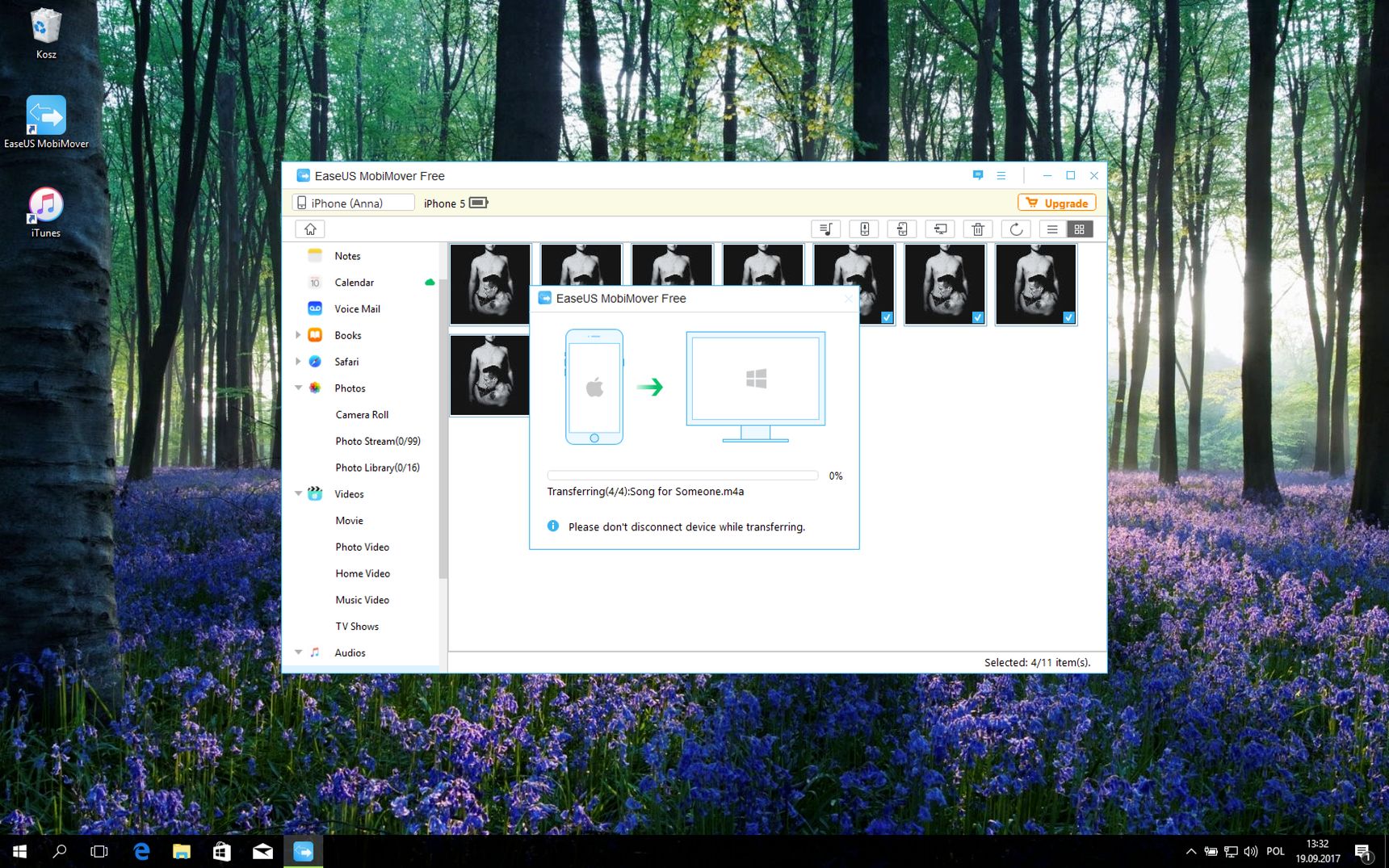The height and width of the screenshot is (868, 1389).
Task: Click the Safari compass icon
Action: point(315,362)
